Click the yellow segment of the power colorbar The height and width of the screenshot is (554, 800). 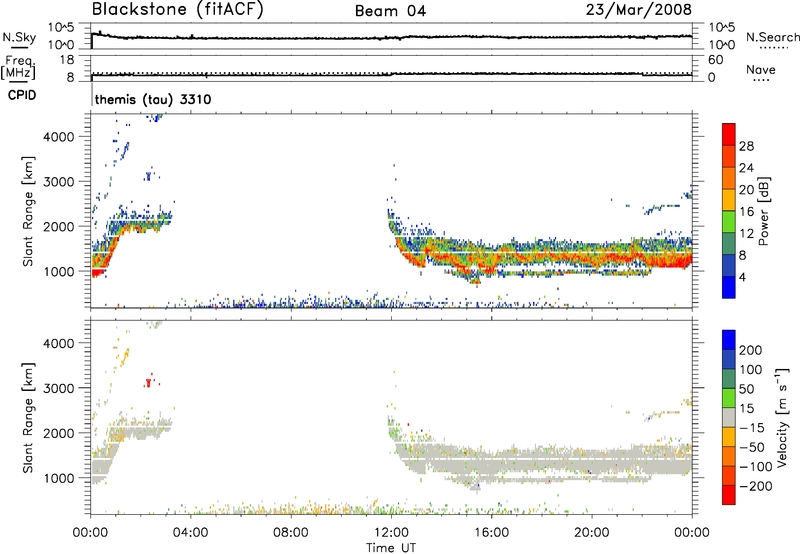coord(729,200)
